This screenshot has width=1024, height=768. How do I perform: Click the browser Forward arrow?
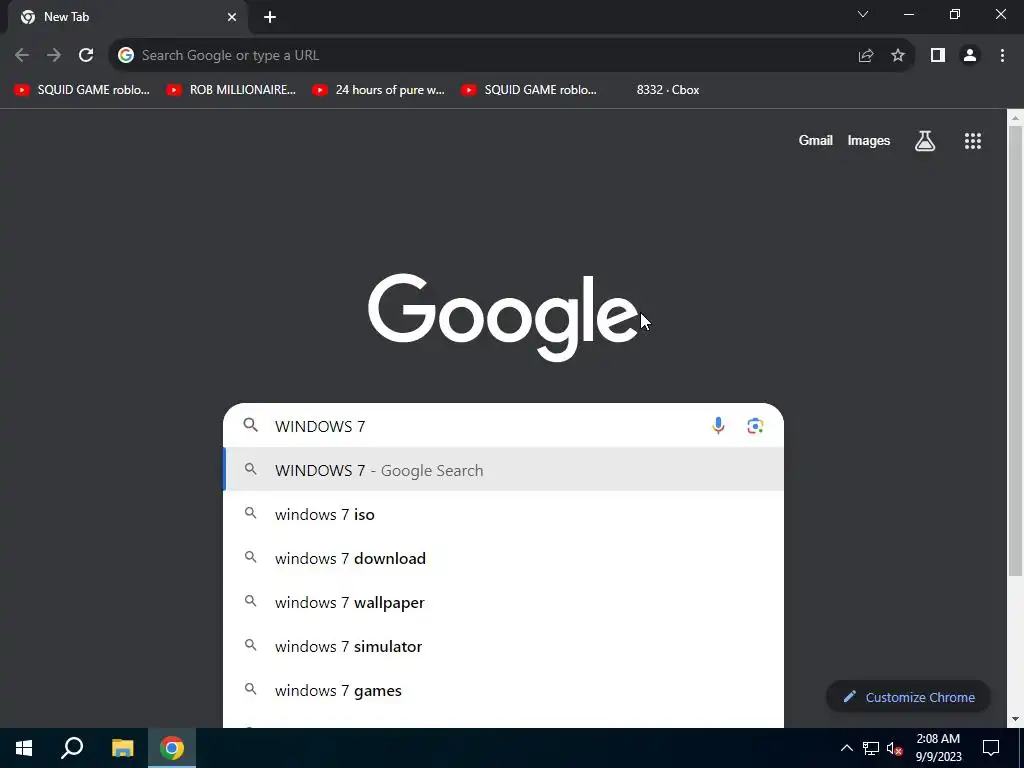point(54,56)
